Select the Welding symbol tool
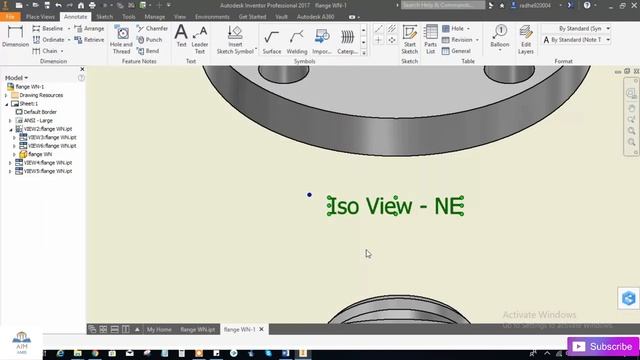 click(297, 42)
